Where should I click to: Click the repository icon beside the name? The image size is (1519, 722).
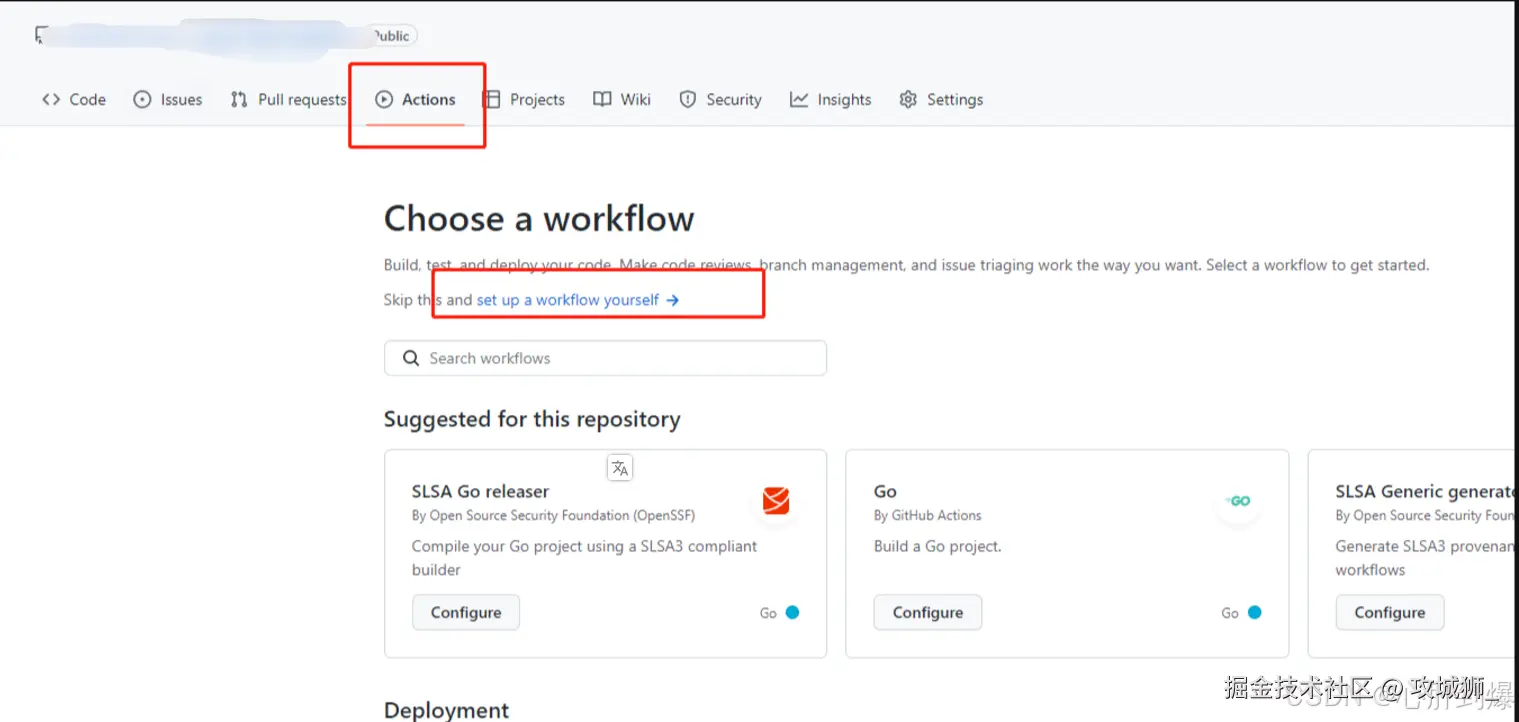(40, 35)
